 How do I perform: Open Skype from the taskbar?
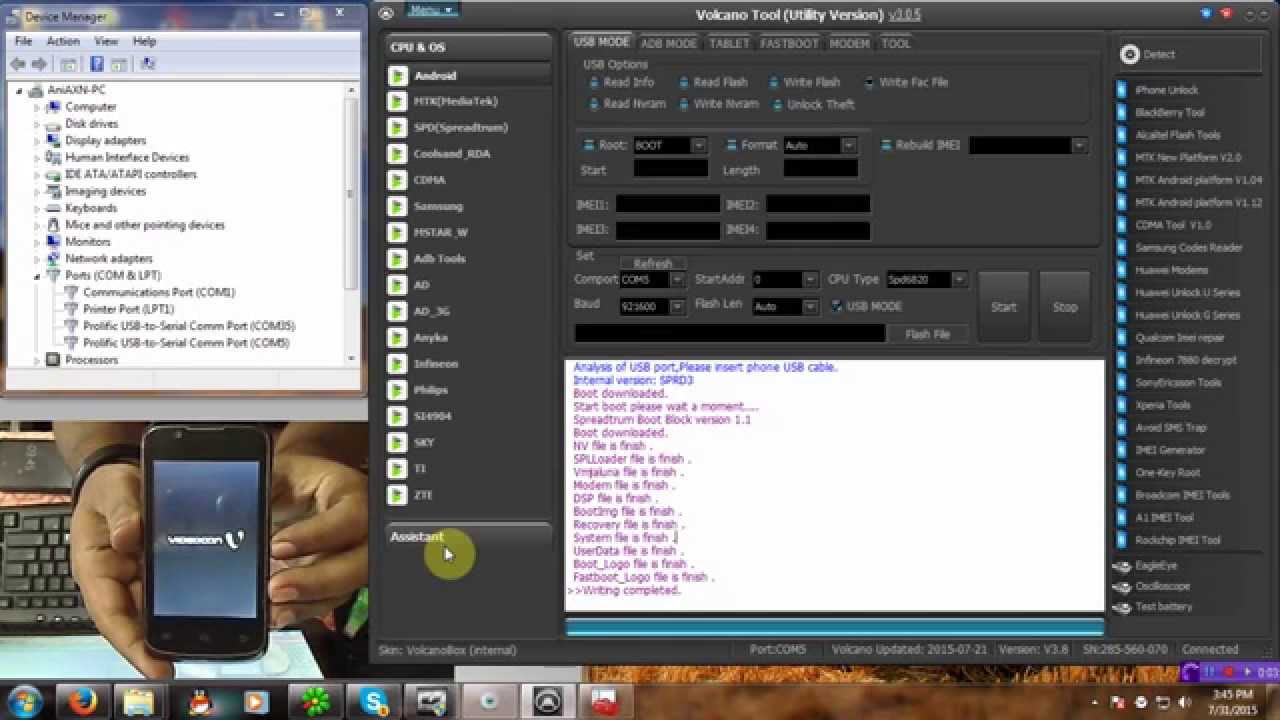(374, 702)
